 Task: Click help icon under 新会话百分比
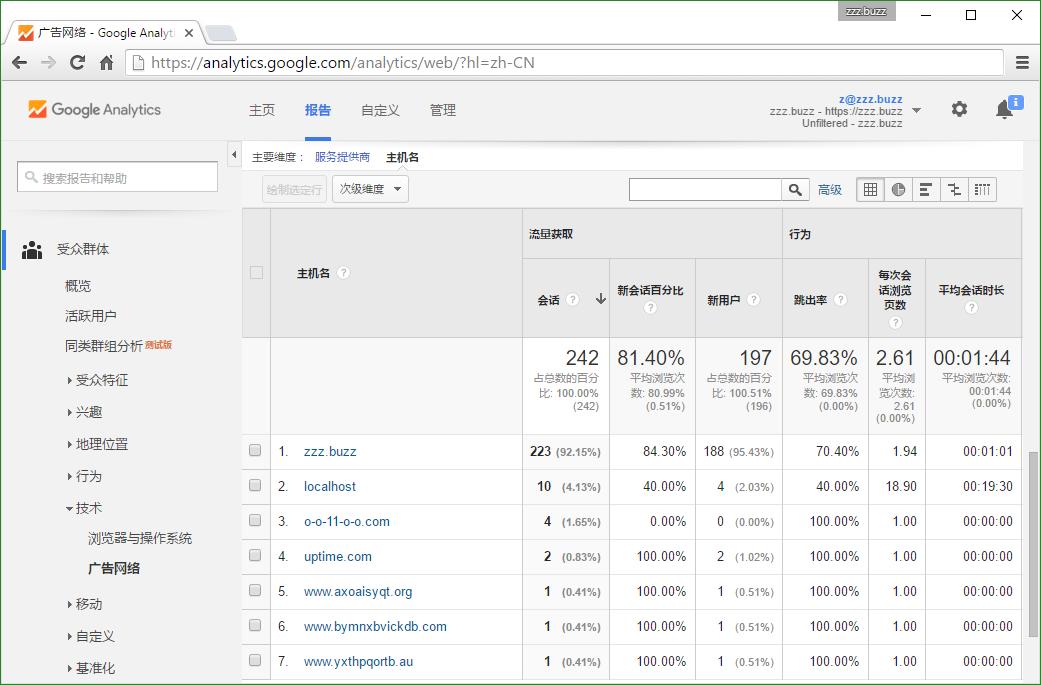[x=651, y=307]
